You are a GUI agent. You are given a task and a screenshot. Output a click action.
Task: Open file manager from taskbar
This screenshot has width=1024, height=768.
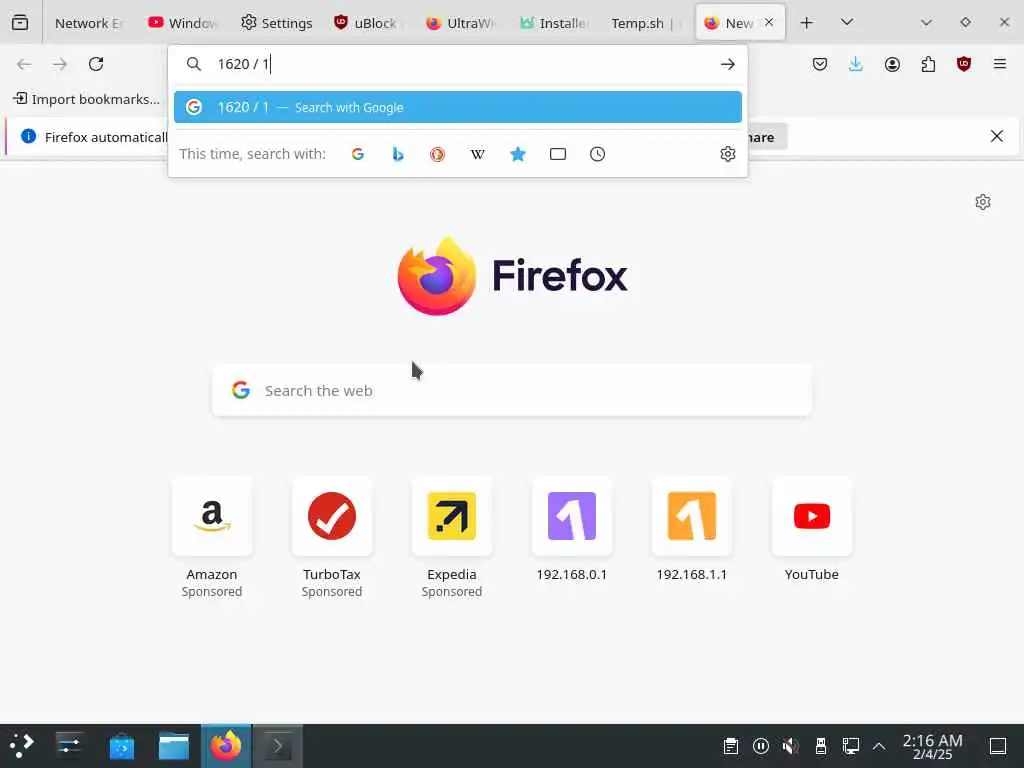174,746
